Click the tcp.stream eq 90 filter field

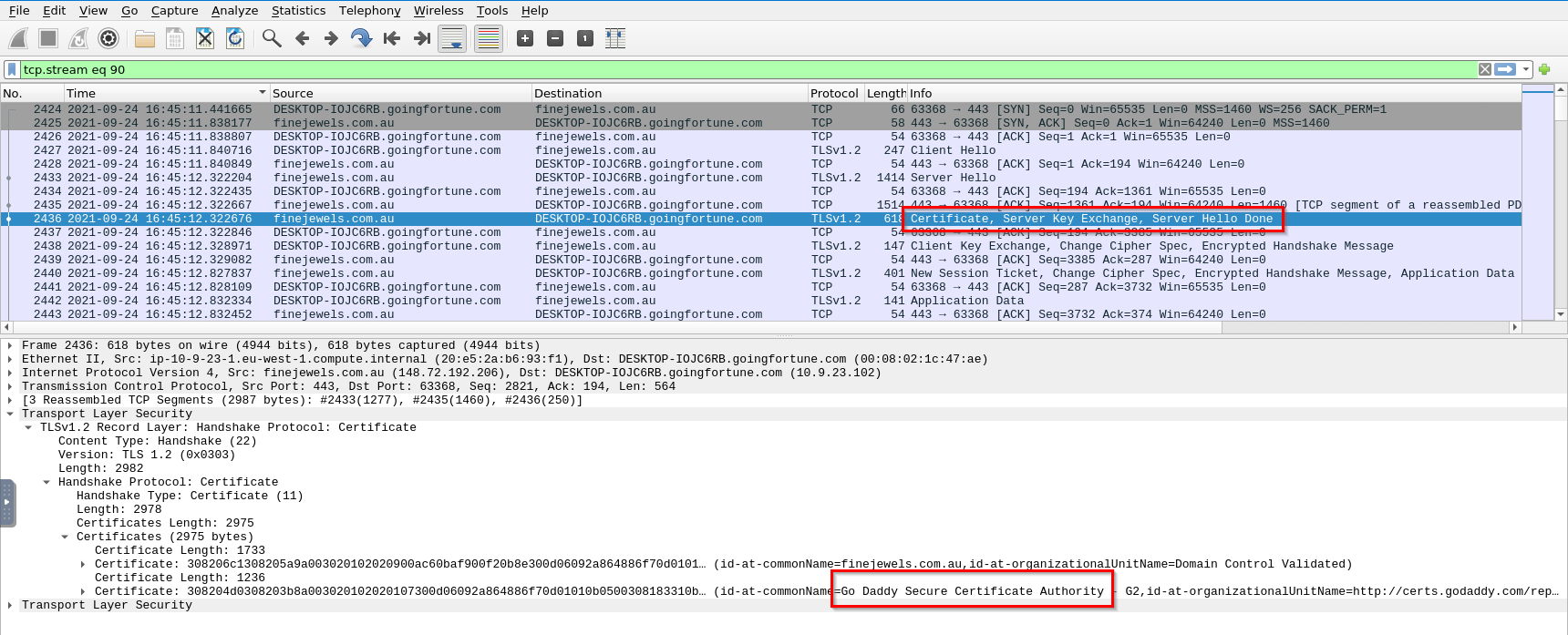[x=729, y=69]
